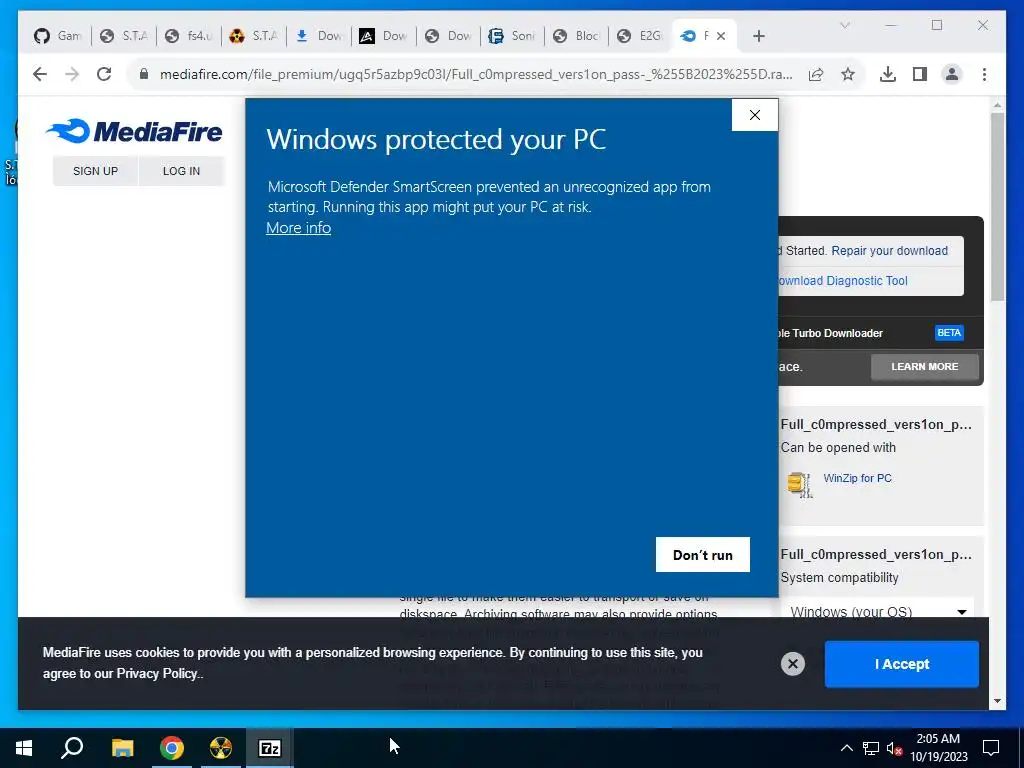Viewport: 1024px width, 768px height.
Task: Switch to the E2G tab
Action: pos(641,36)
